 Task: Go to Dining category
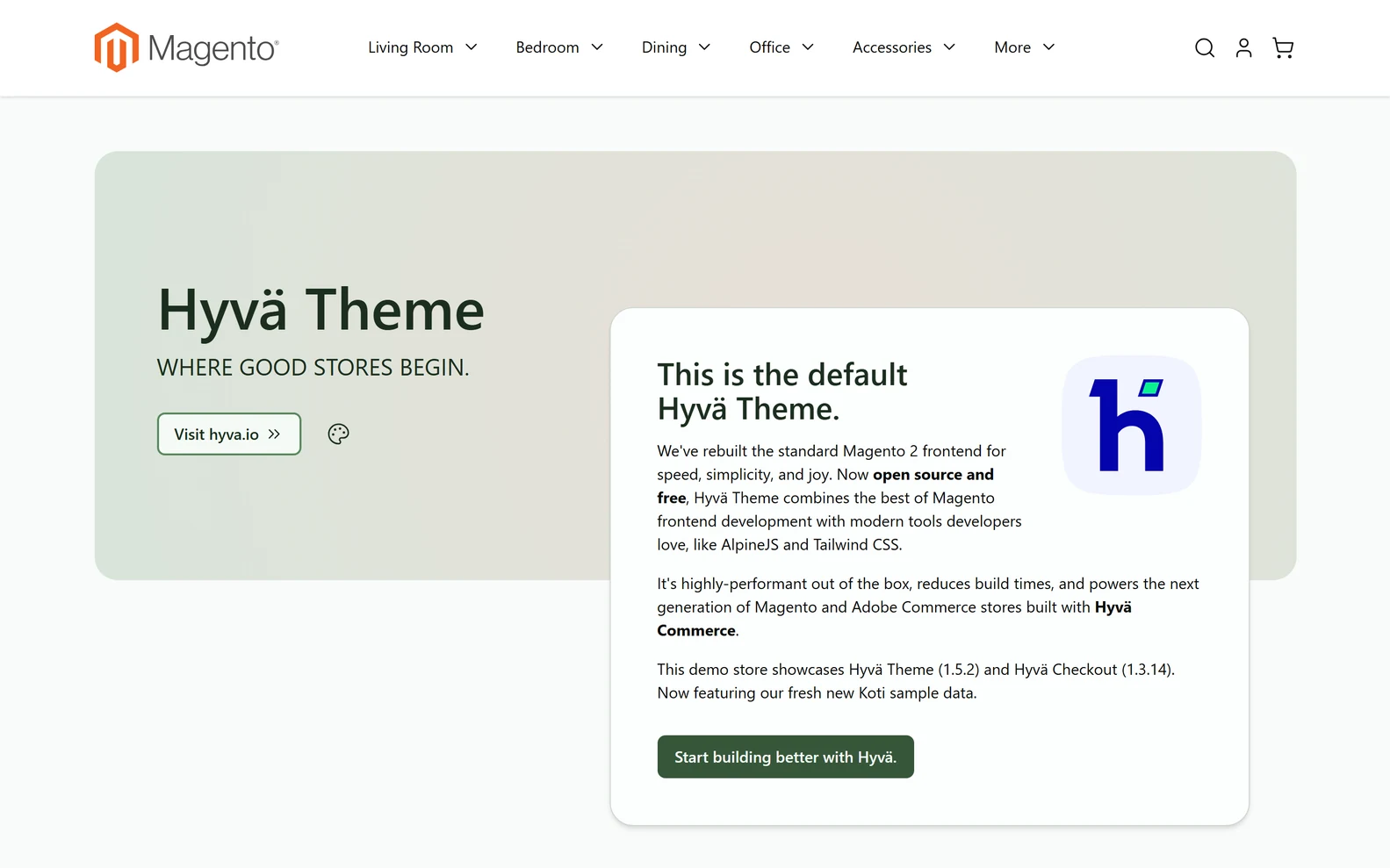(664, 47)
